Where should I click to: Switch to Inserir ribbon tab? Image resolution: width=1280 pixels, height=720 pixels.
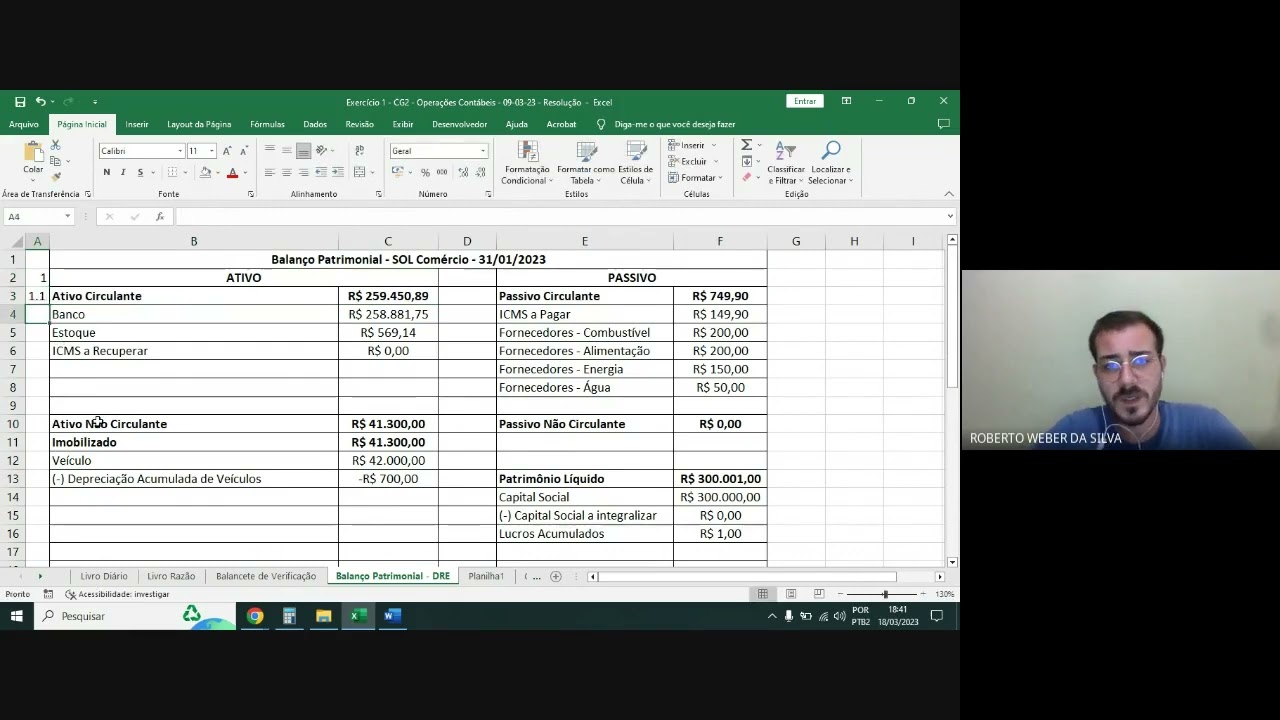click(x=137, y=125)
